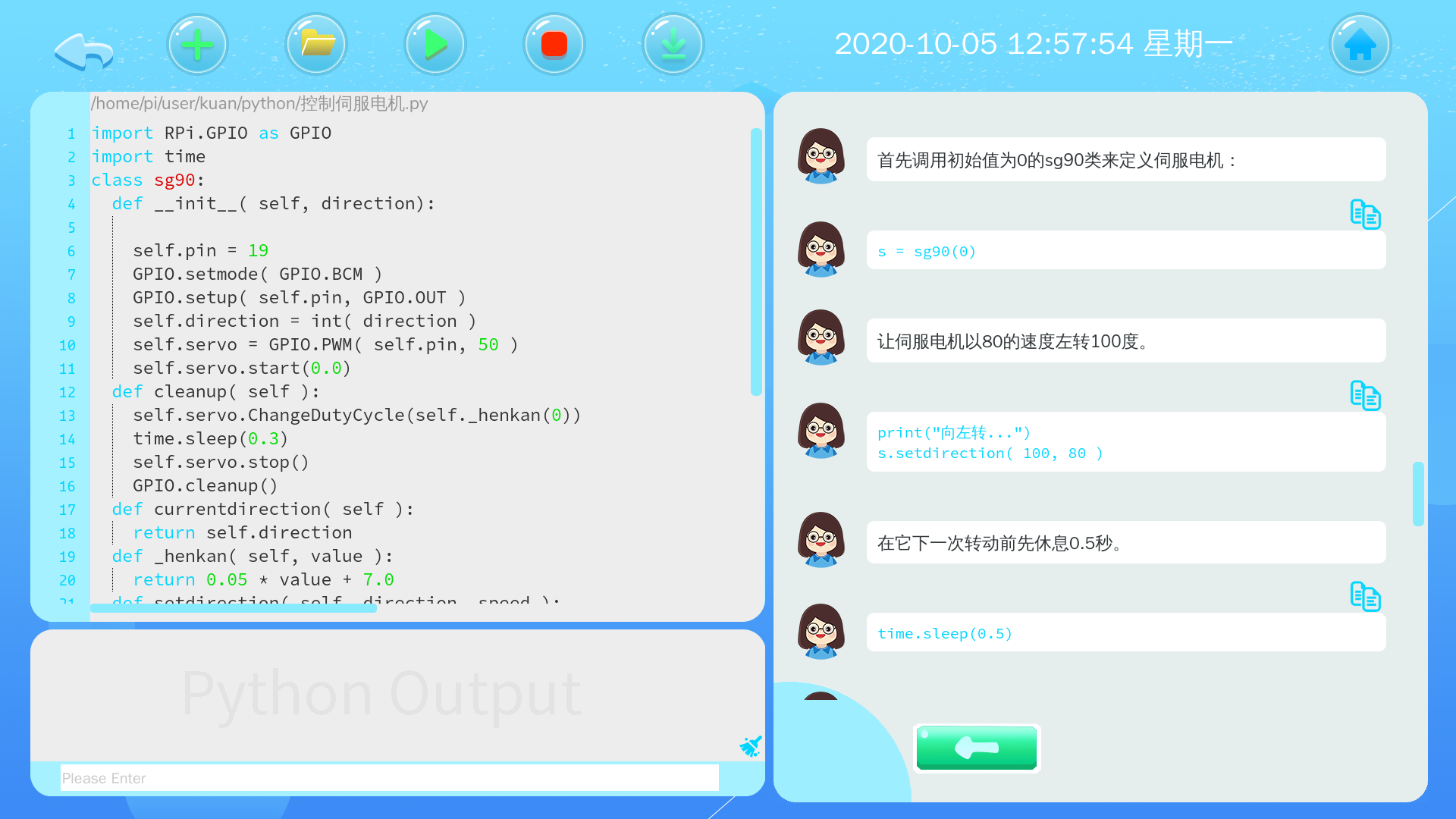Click the avatar beside 's = sg90(0)'

821,249
